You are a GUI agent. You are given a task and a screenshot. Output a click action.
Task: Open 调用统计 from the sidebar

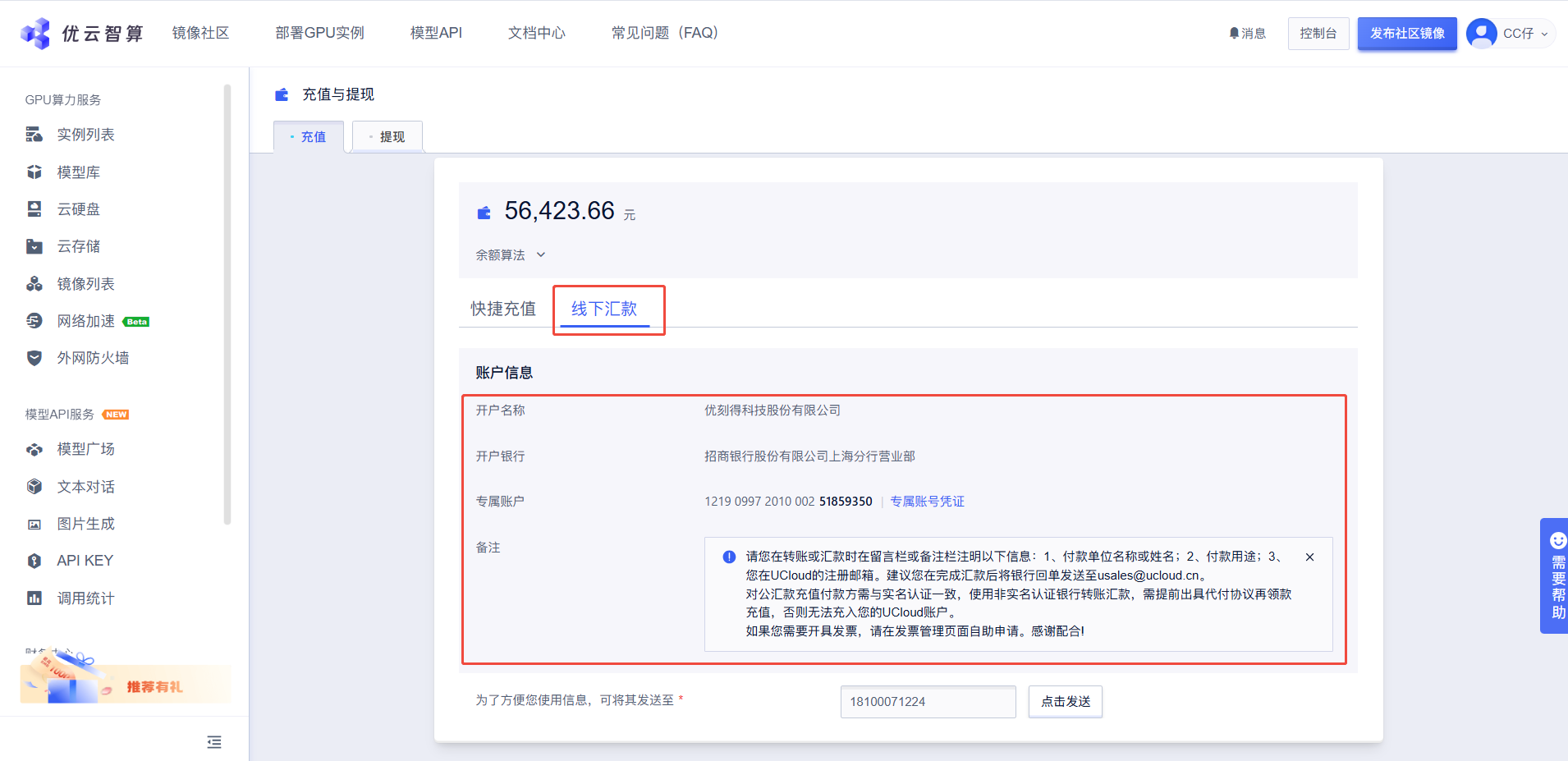[x=85, y=598]
